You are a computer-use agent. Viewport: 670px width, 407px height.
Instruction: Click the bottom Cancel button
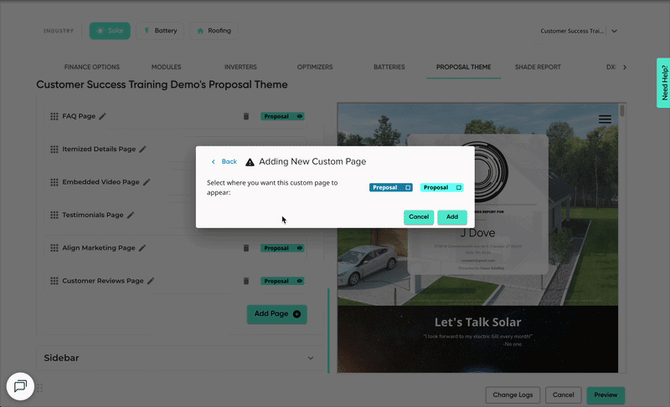tap(563, 395)
